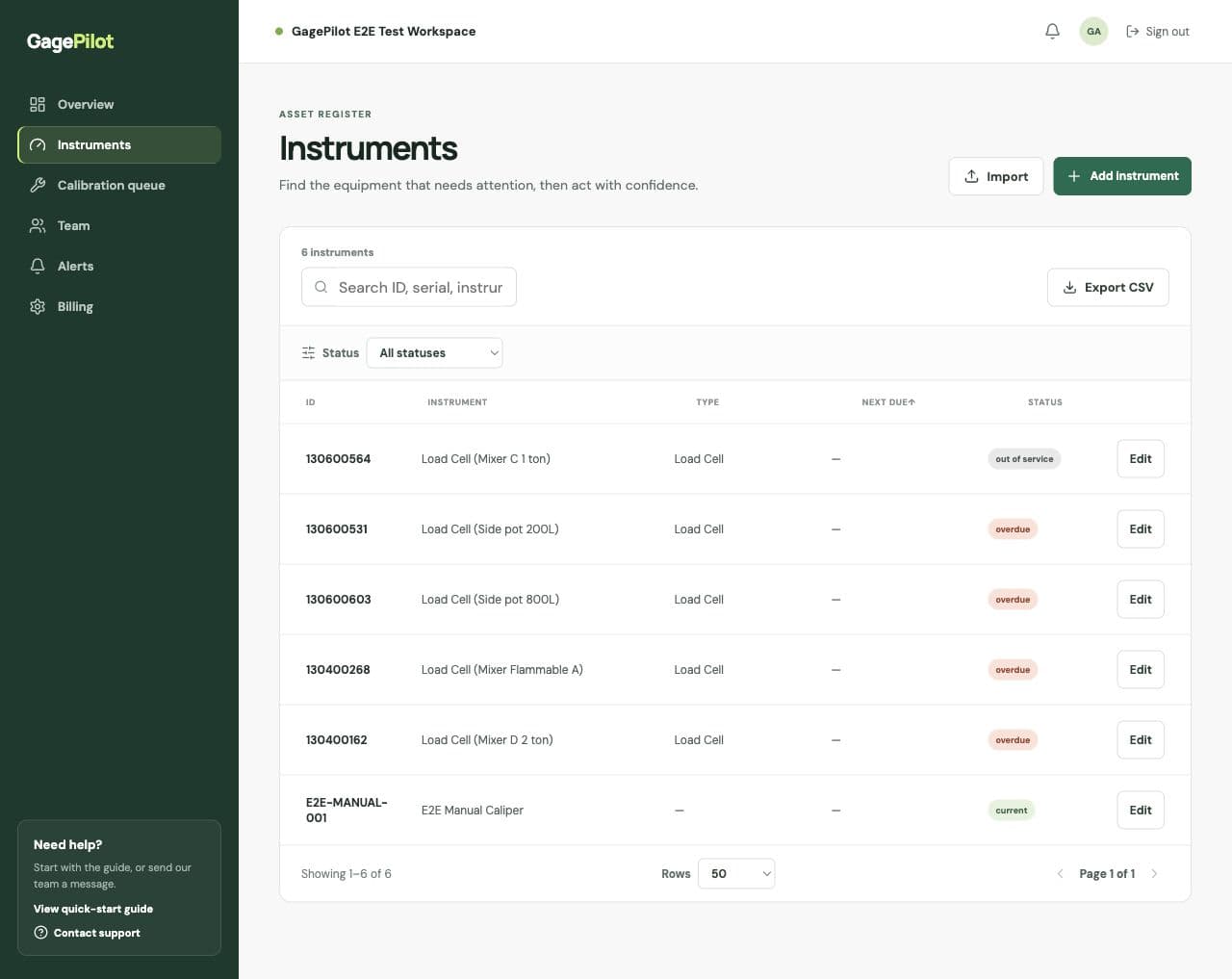The width and height of the screenshot is (1232, 979).
Task: Select Load Cell (Mixer Flammable A)
Action: (x=501, y=669)
